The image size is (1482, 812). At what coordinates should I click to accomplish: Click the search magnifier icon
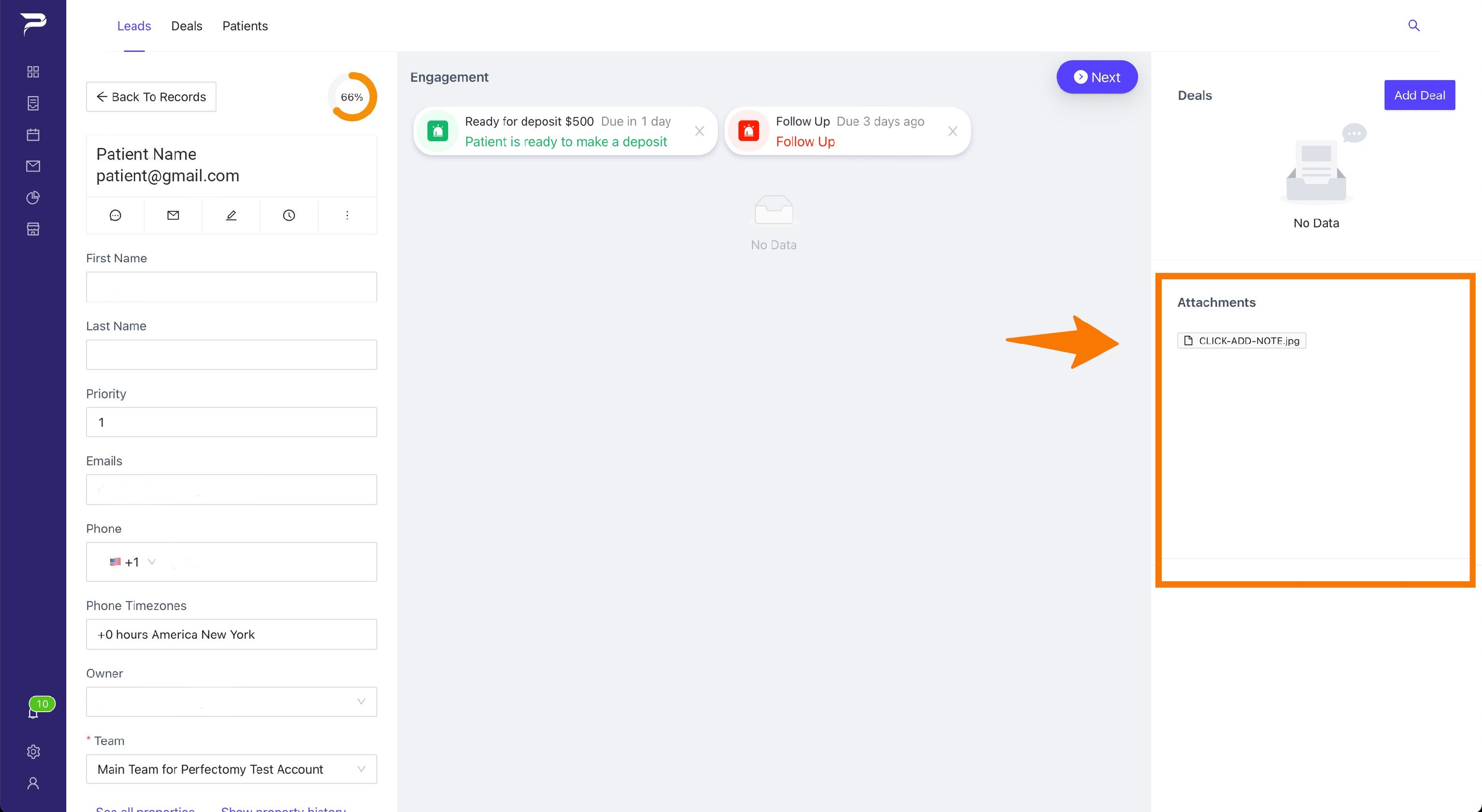(x=1413, y=25)
